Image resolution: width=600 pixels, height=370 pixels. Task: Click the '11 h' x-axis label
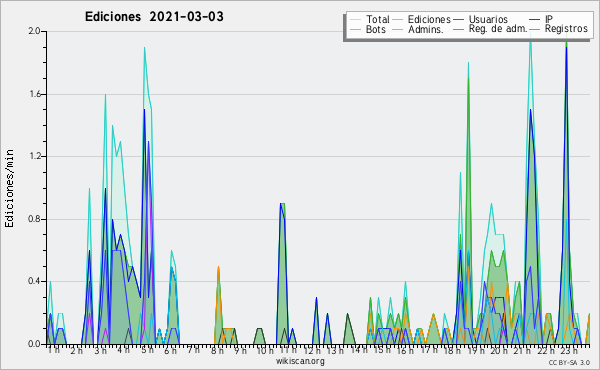[288, 350]
